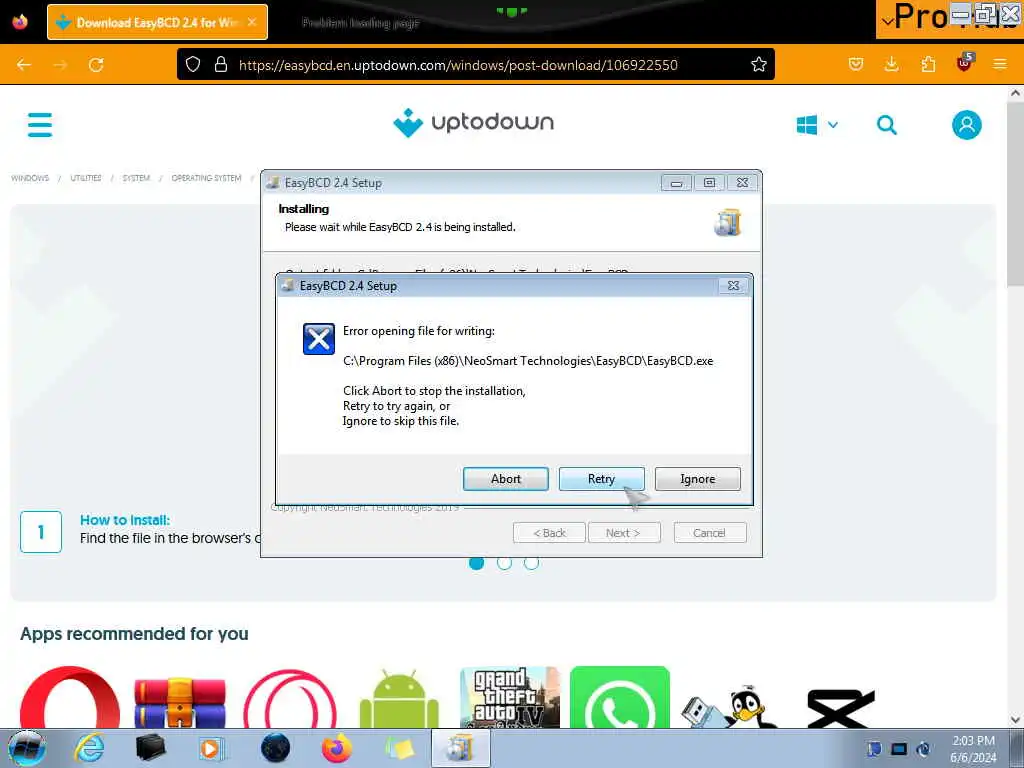
Task: Click Abort to stop the installation
Action: [505, 479]
